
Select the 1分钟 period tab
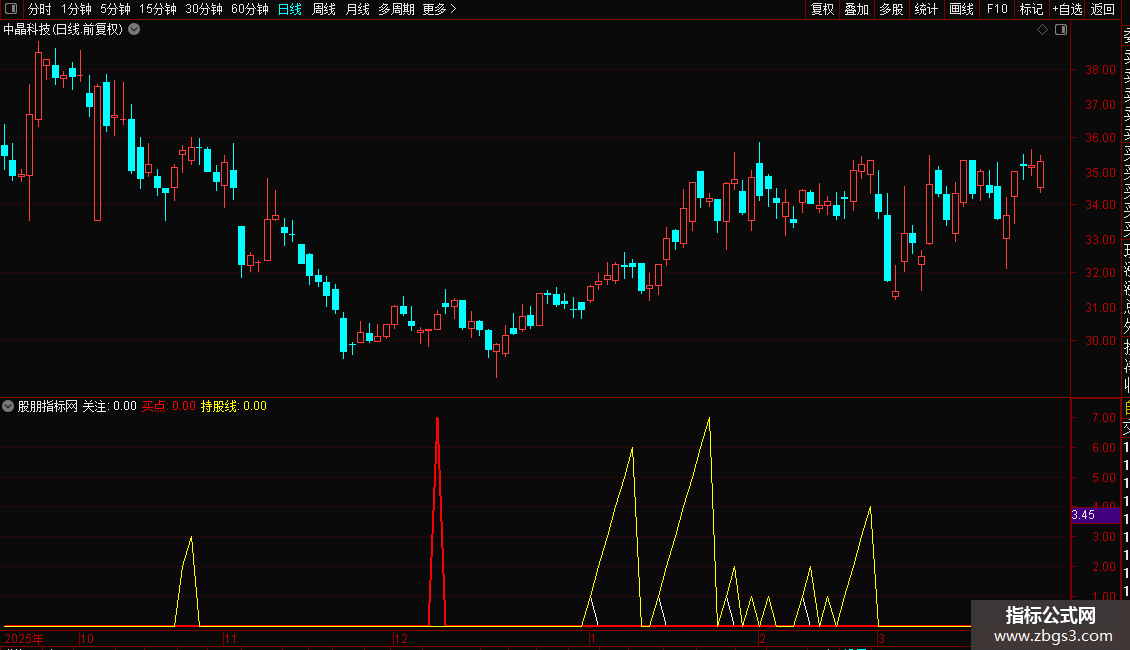click(x=76, y=9)
